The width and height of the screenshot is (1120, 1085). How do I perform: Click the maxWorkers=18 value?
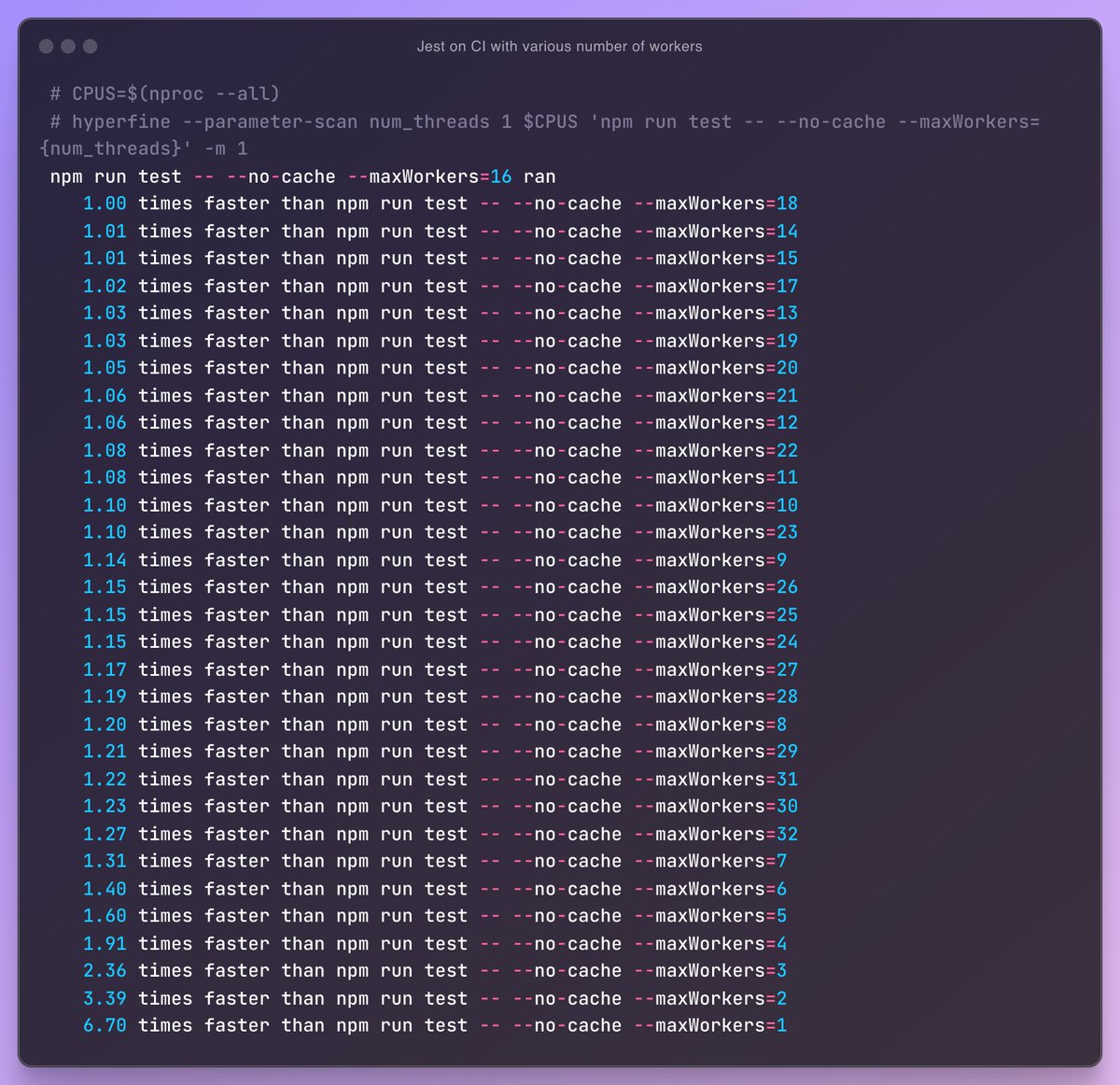[x=787, y=204]
